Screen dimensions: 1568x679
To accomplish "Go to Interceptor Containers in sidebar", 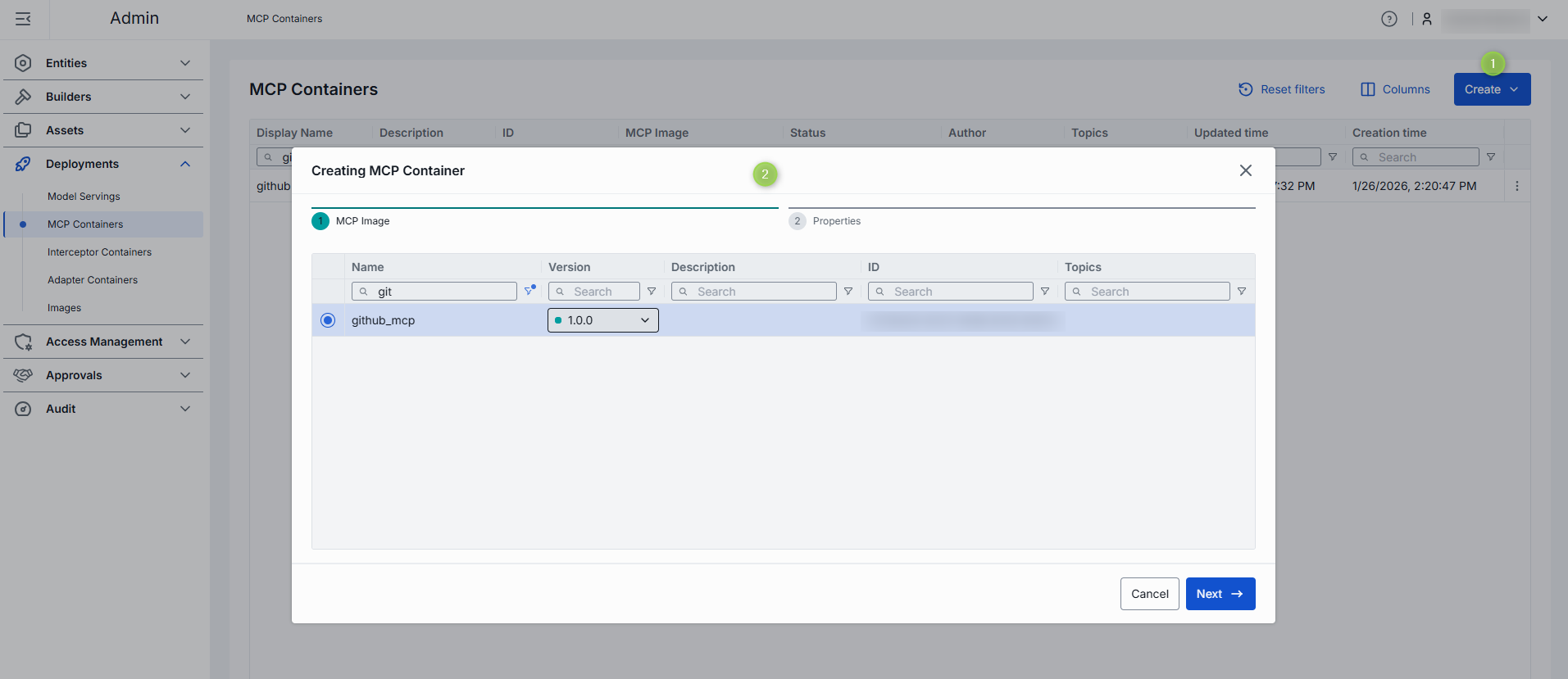I will [x=99, y=252].
